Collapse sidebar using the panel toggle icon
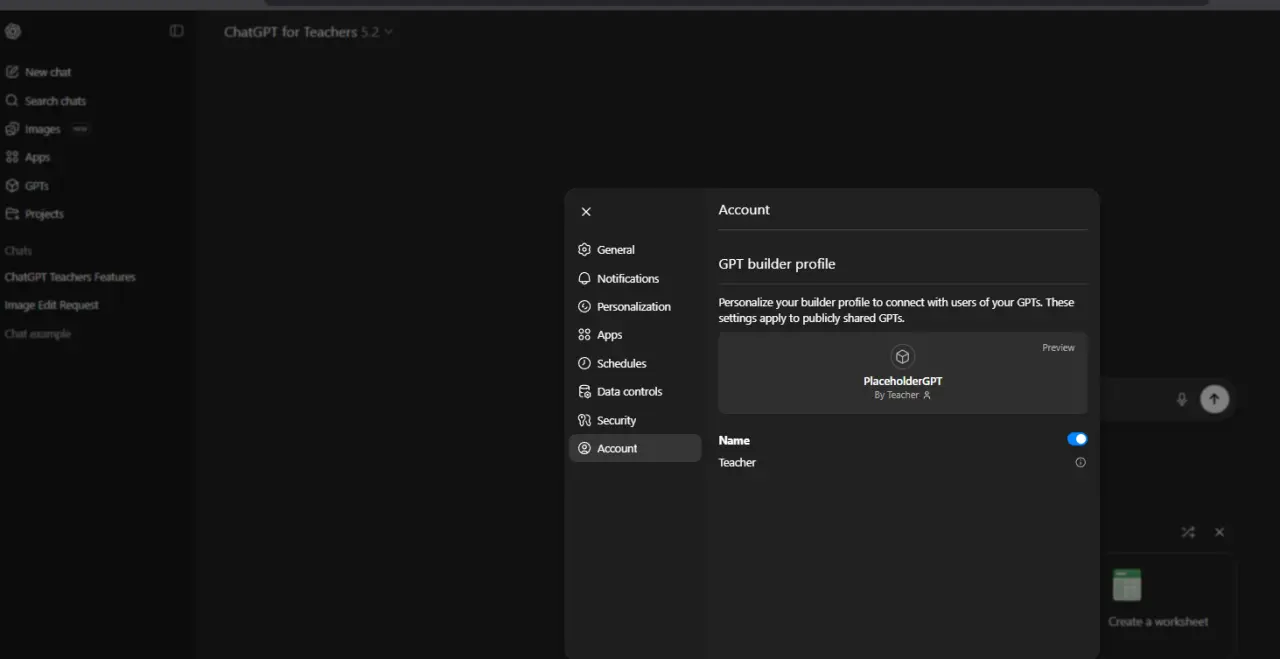The height and width of the screenshot is (659, 1280). [177, 31]
